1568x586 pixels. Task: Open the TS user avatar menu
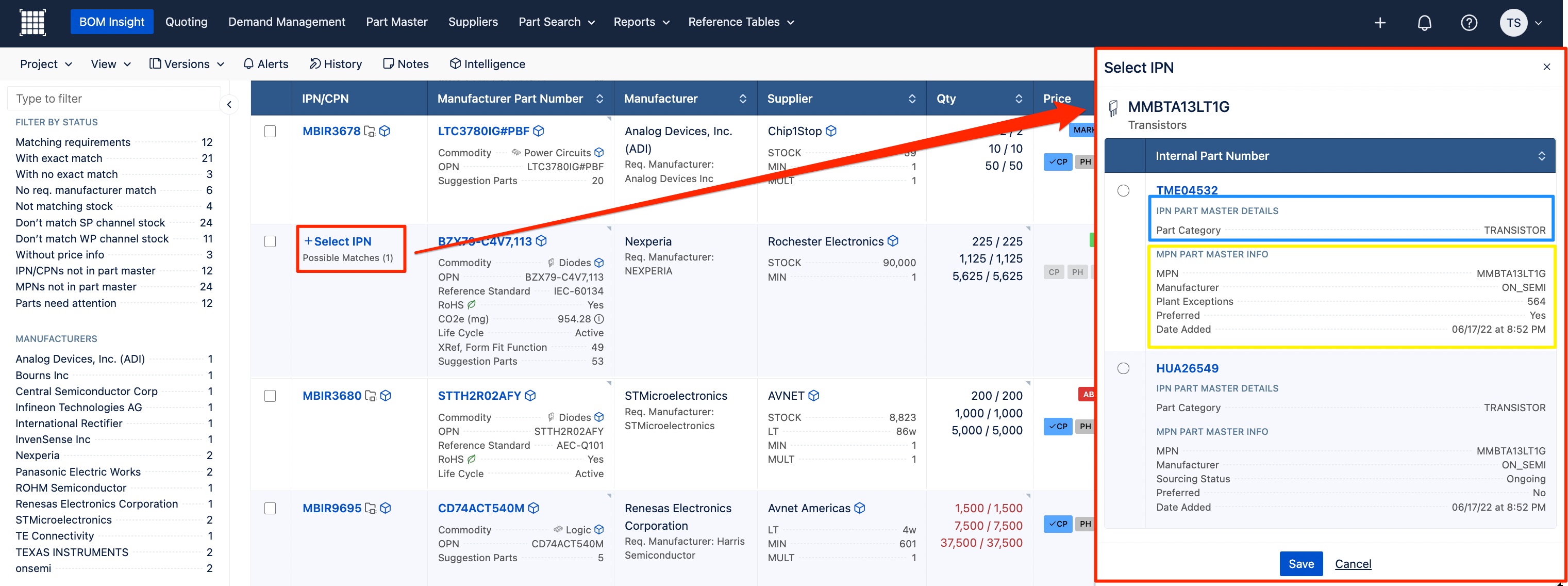point(1520,23)
